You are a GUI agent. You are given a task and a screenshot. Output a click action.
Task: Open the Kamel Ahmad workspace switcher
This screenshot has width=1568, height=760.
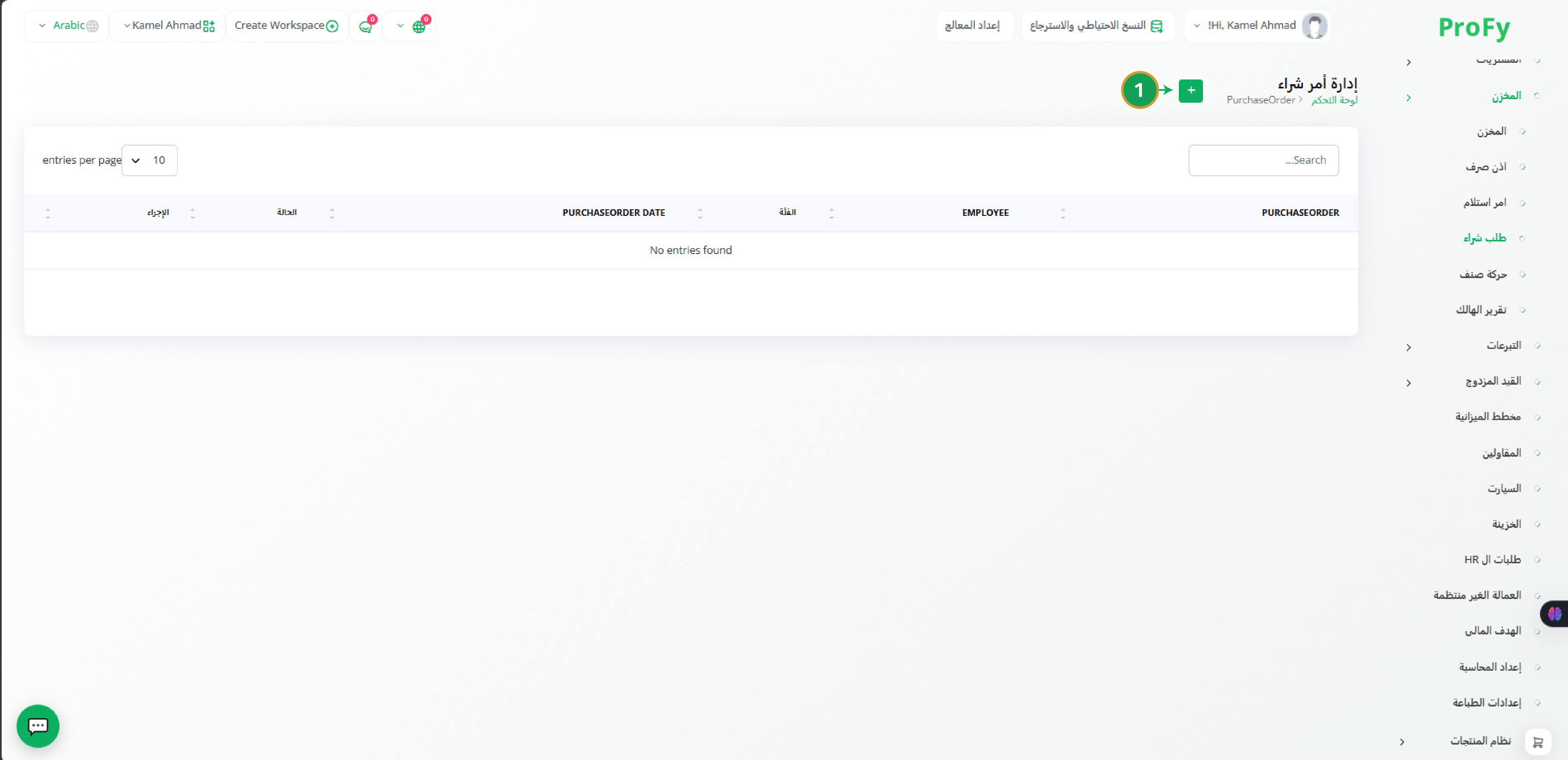click(168, 26)
